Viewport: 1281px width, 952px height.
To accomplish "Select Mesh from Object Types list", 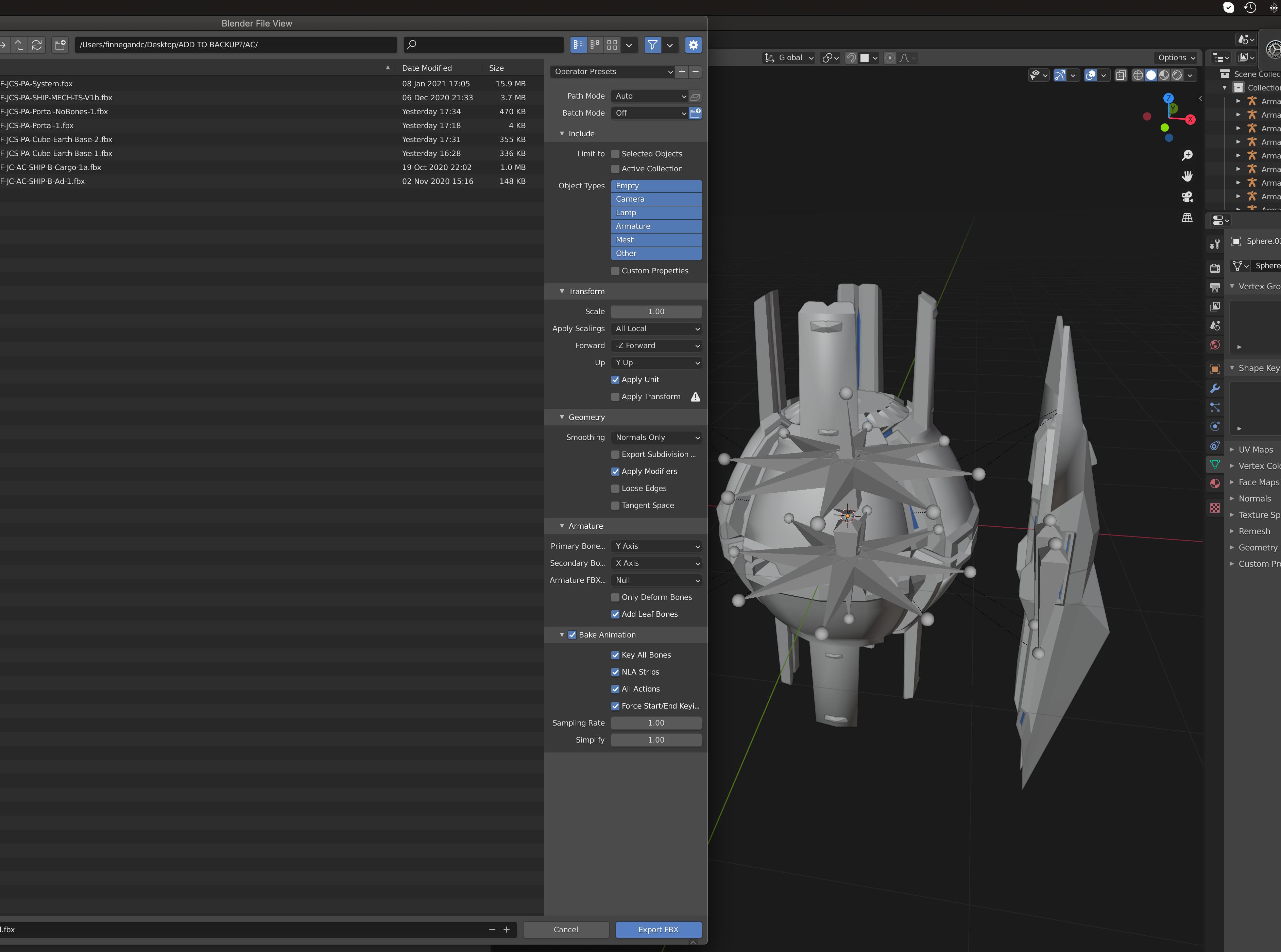I will point(655,239).
